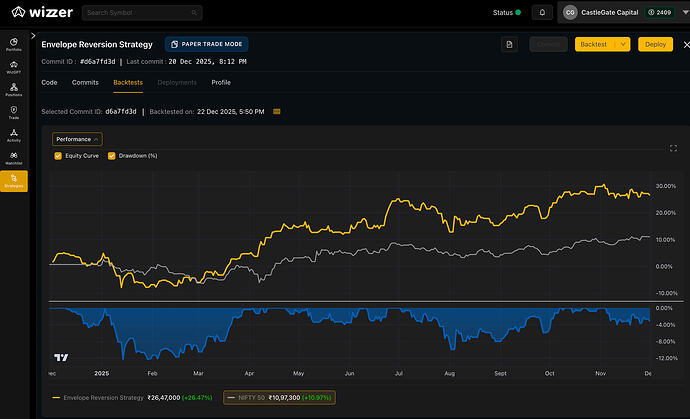Click the Backtest button
This screenshot has height=419, width=690.
[594, 44]
